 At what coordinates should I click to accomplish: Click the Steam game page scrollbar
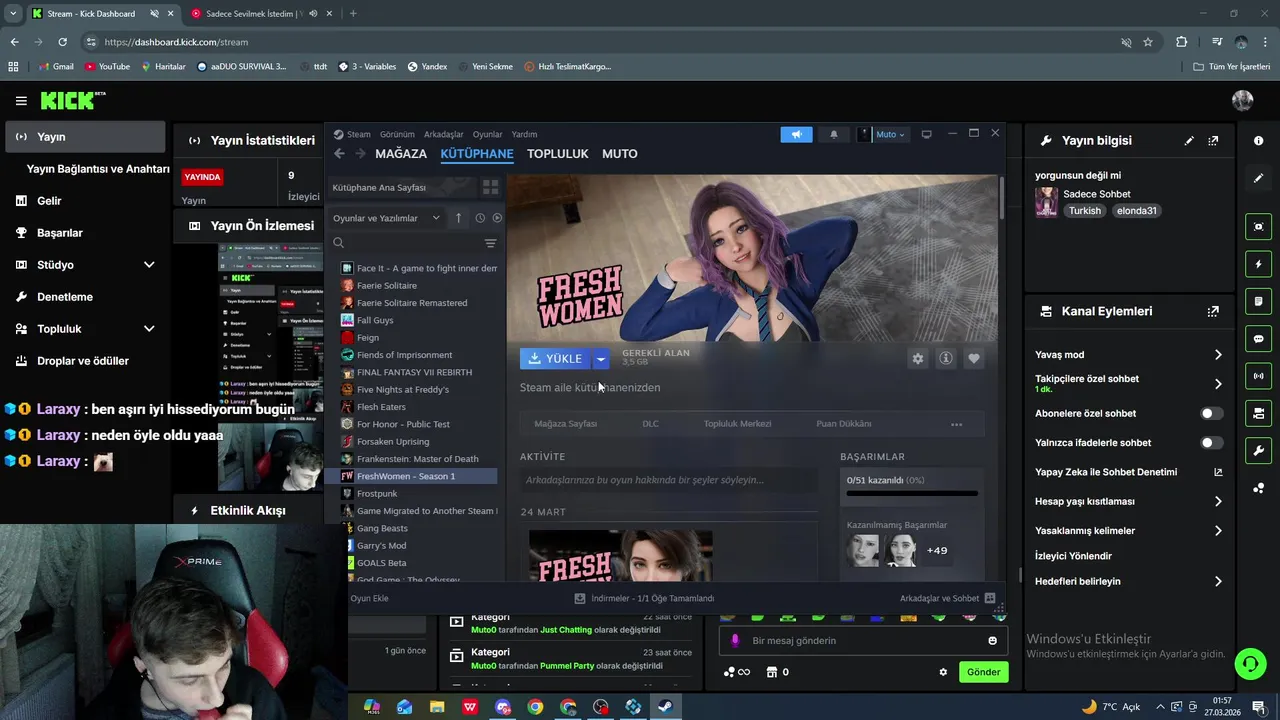click(1001, 200)
